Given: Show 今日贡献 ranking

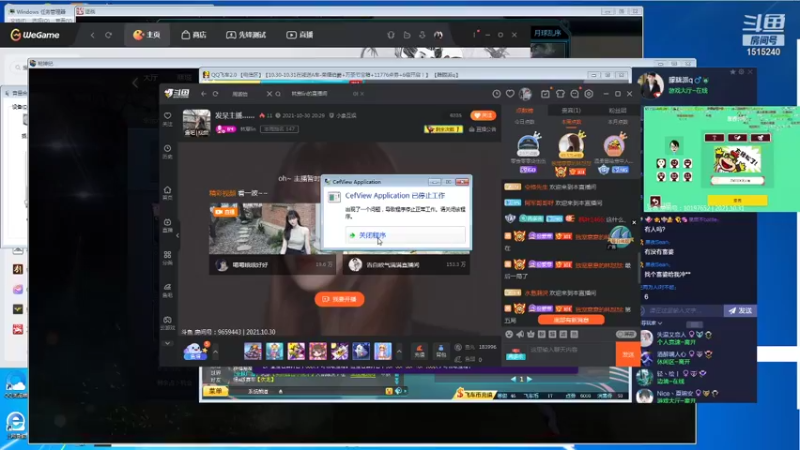Looking at the screenshot, I should [x=524, y=122].
